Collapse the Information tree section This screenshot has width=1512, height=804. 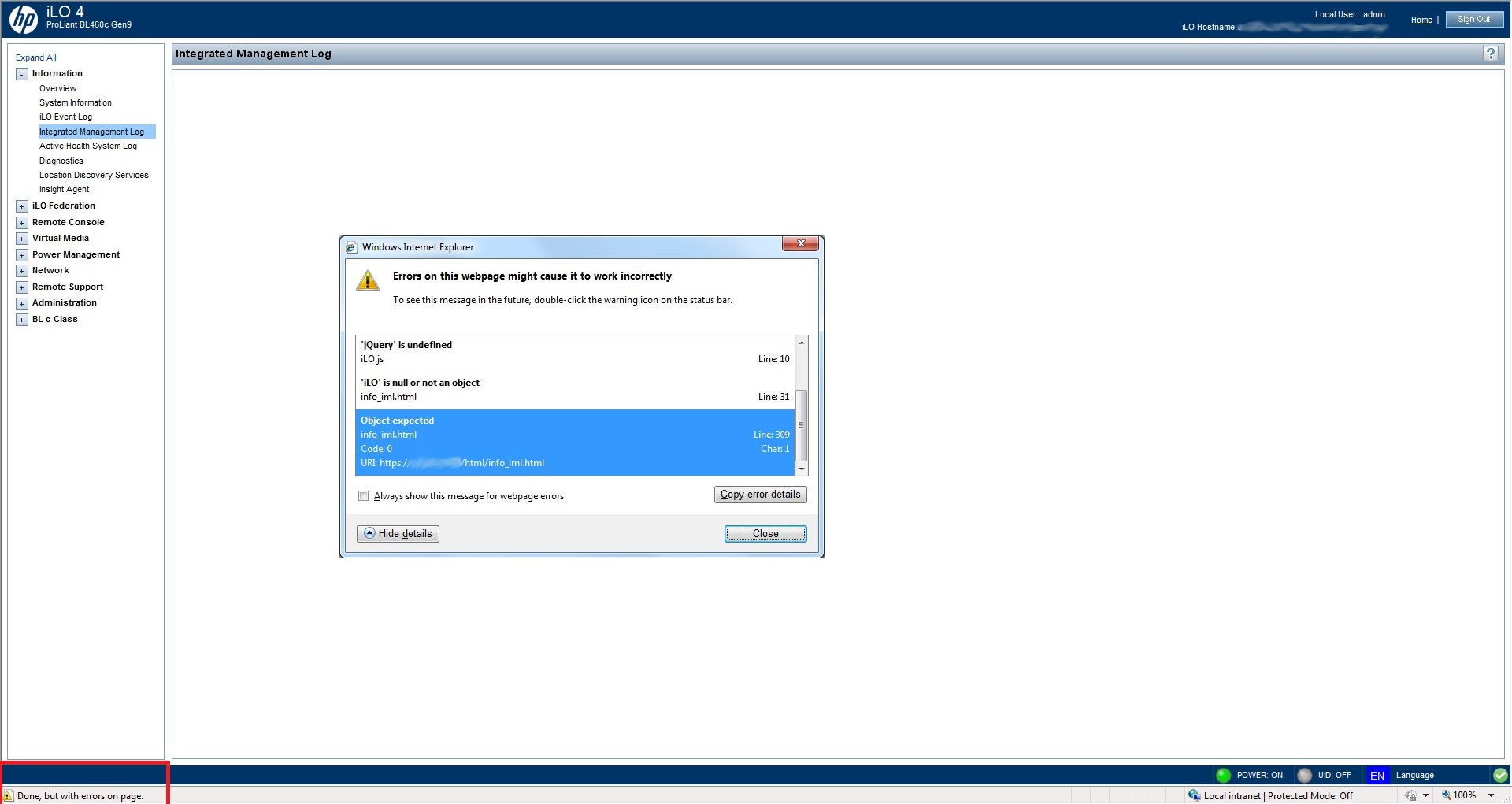click(22, 74)
